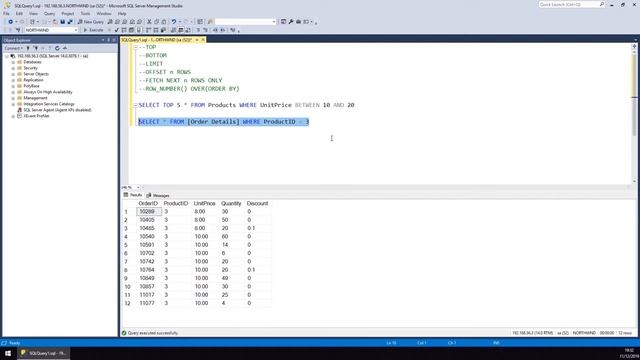Expand the Databases node

pos(13,62)
